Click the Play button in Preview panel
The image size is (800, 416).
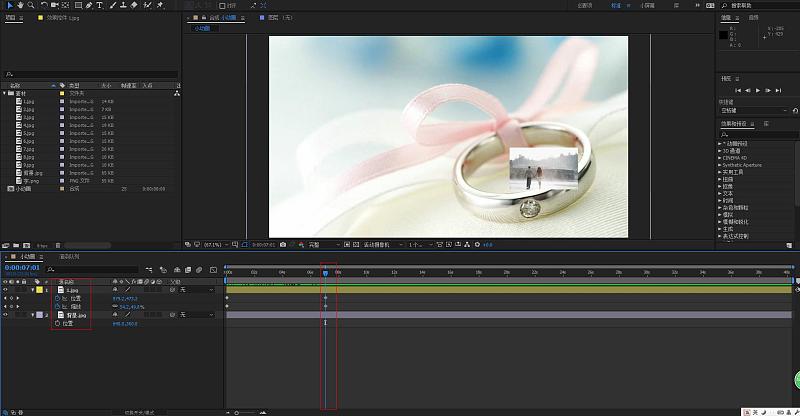756,90
